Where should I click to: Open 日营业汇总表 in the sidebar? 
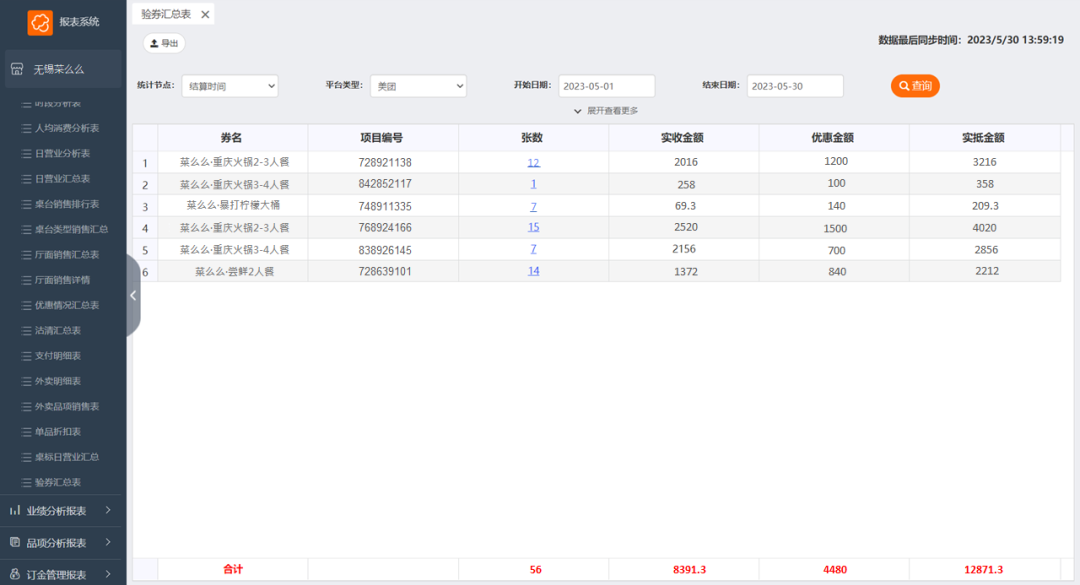[61, 178]
